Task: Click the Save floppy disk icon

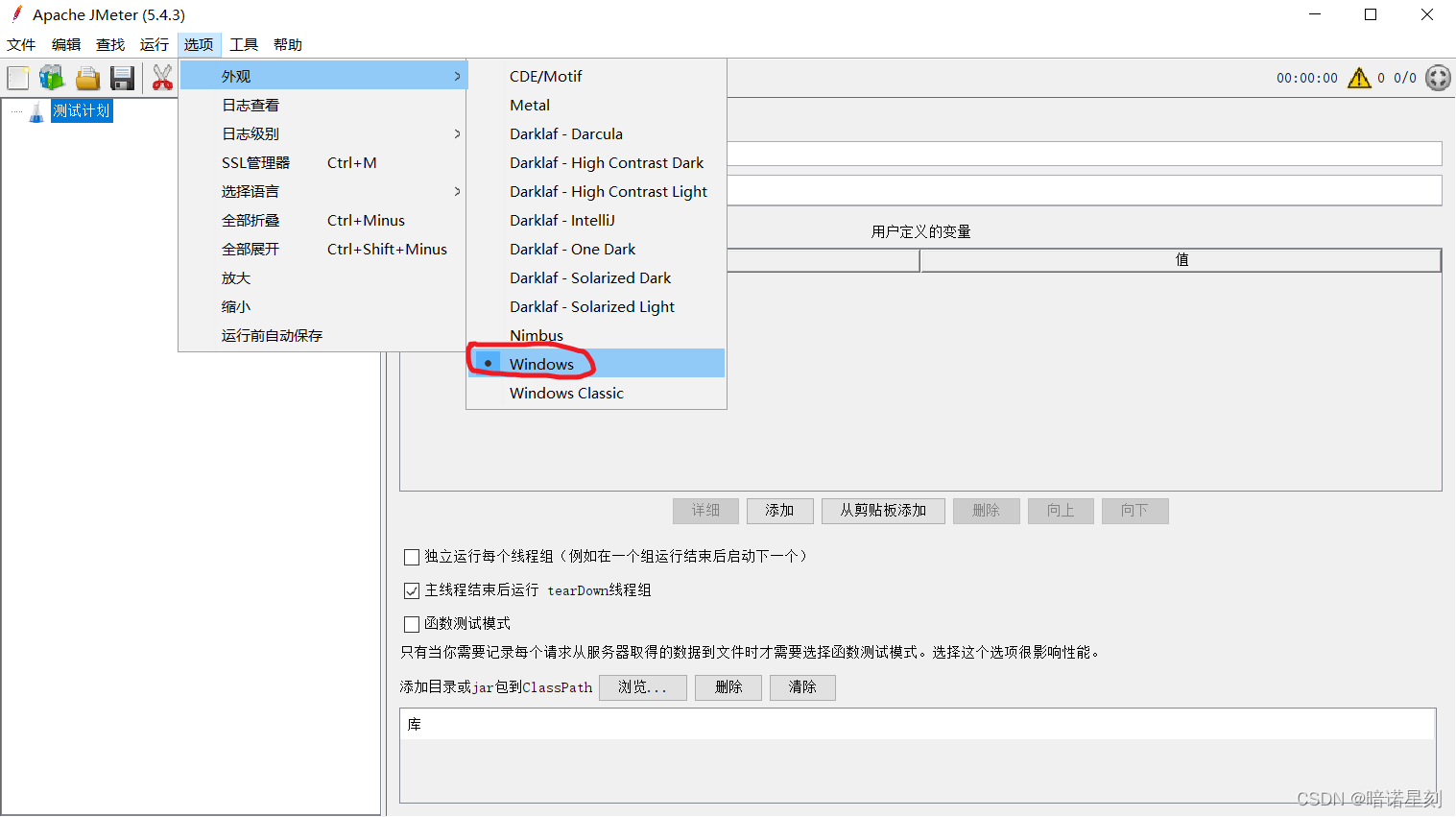Action: [122, 78]
